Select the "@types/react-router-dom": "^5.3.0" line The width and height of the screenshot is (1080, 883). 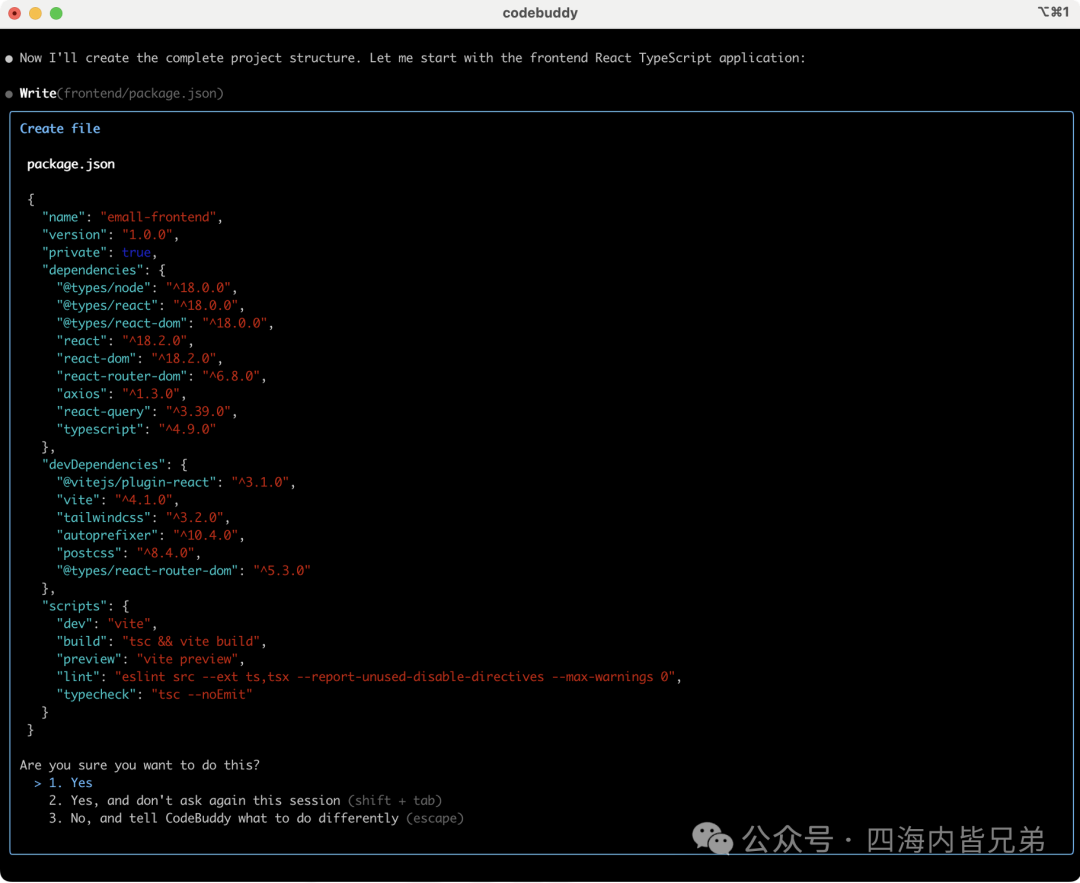(x=183, y=571)
